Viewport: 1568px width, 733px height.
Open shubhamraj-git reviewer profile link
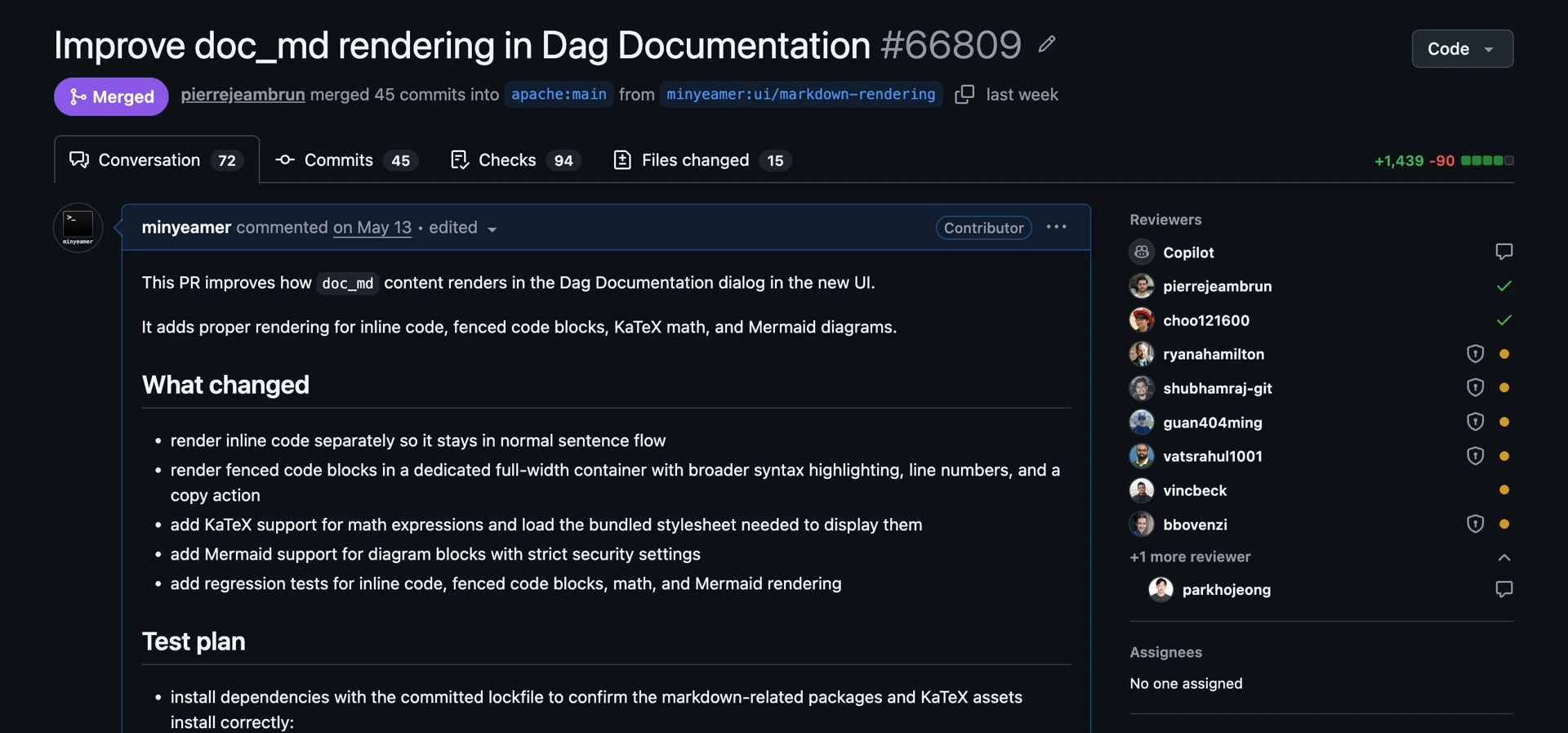pos(1218,388)
